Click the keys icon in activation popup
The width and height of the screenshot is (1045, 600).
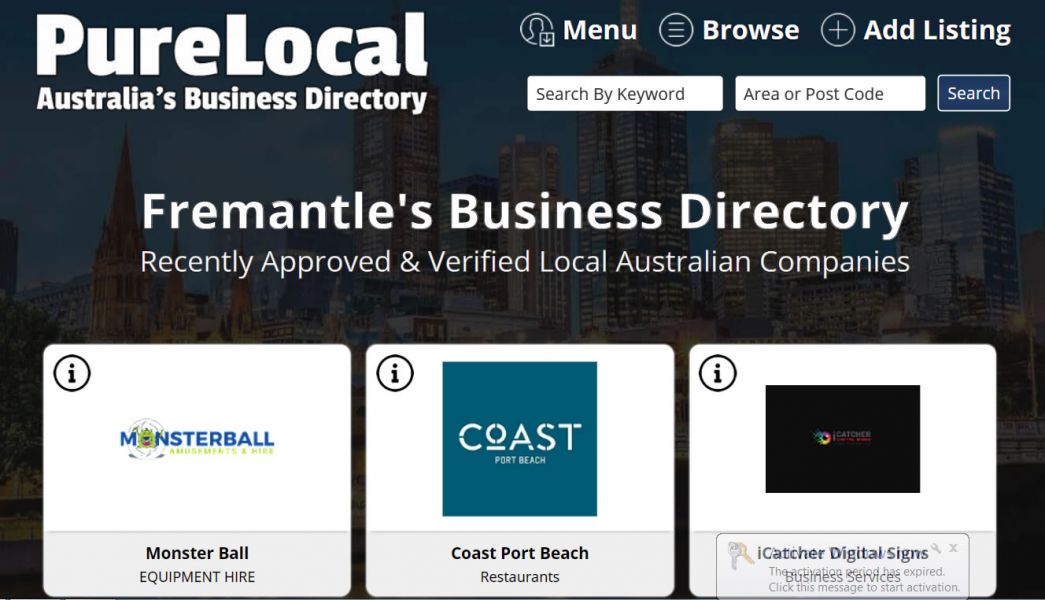pyautogui.click(x=740, y=555)
